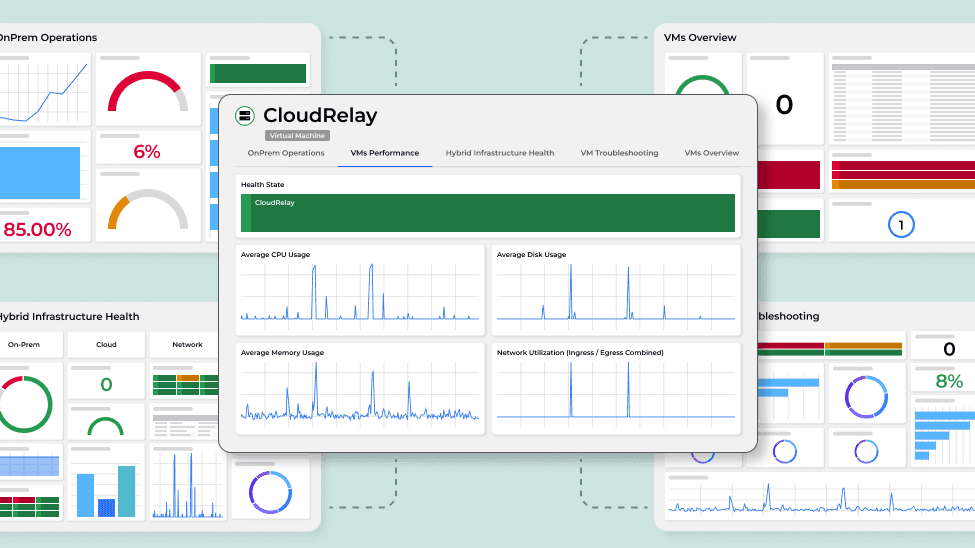Click the green 8% value tile
Screen dimensions: 975x548
point(948,381)
